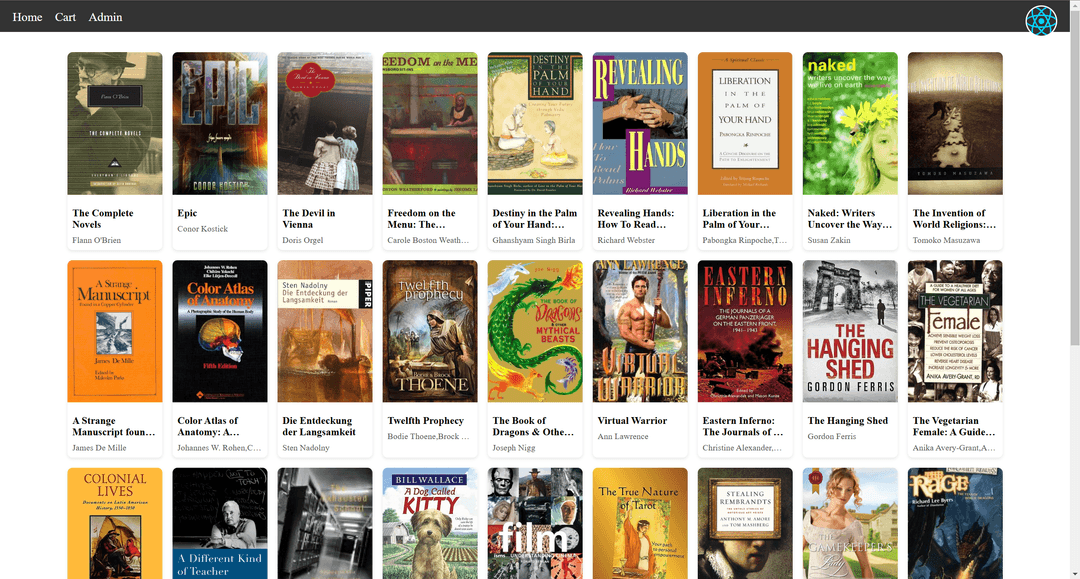
Task: Open the title "The Devil in Vienna"
Action: (x=309, y=219)
